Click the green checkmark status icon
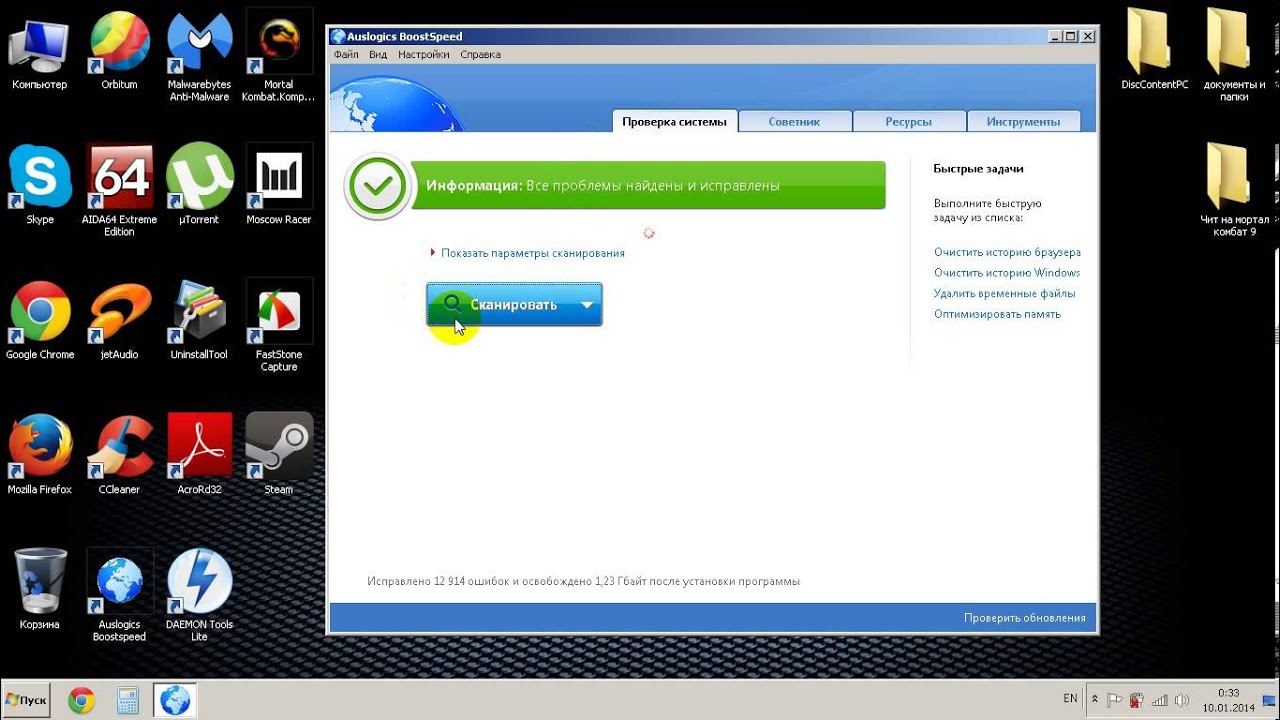Viewport: 1280px width, 720px height. pyautogui.click(x=378, y=186)
